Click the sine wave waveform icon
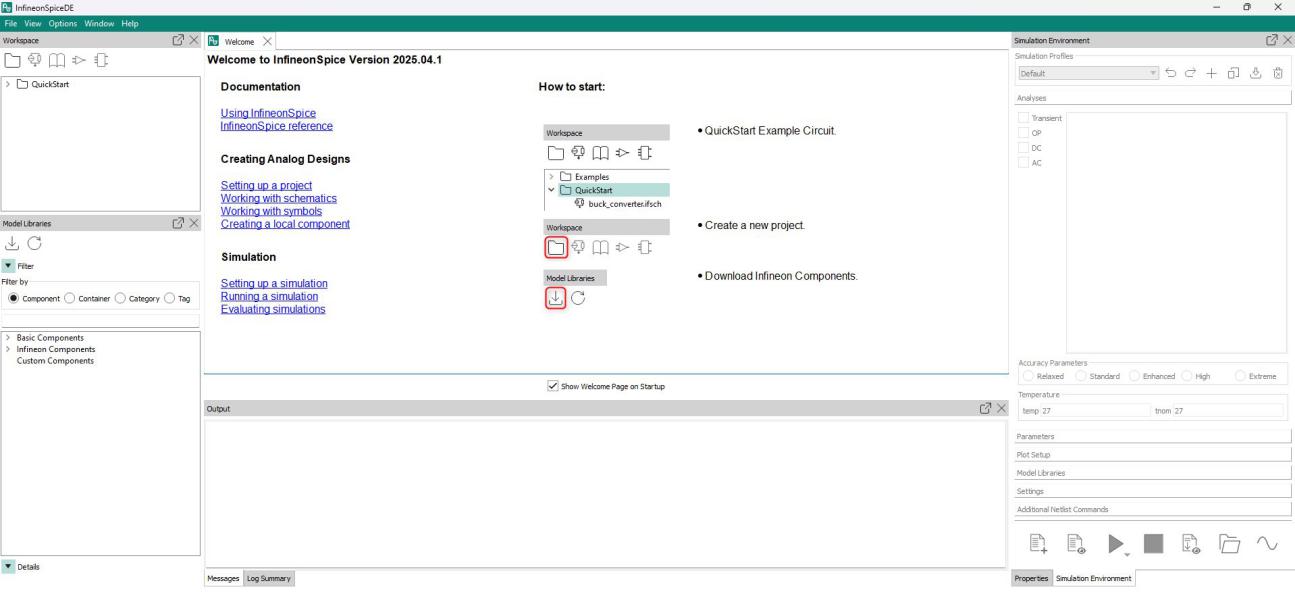 click(1267, 543)
